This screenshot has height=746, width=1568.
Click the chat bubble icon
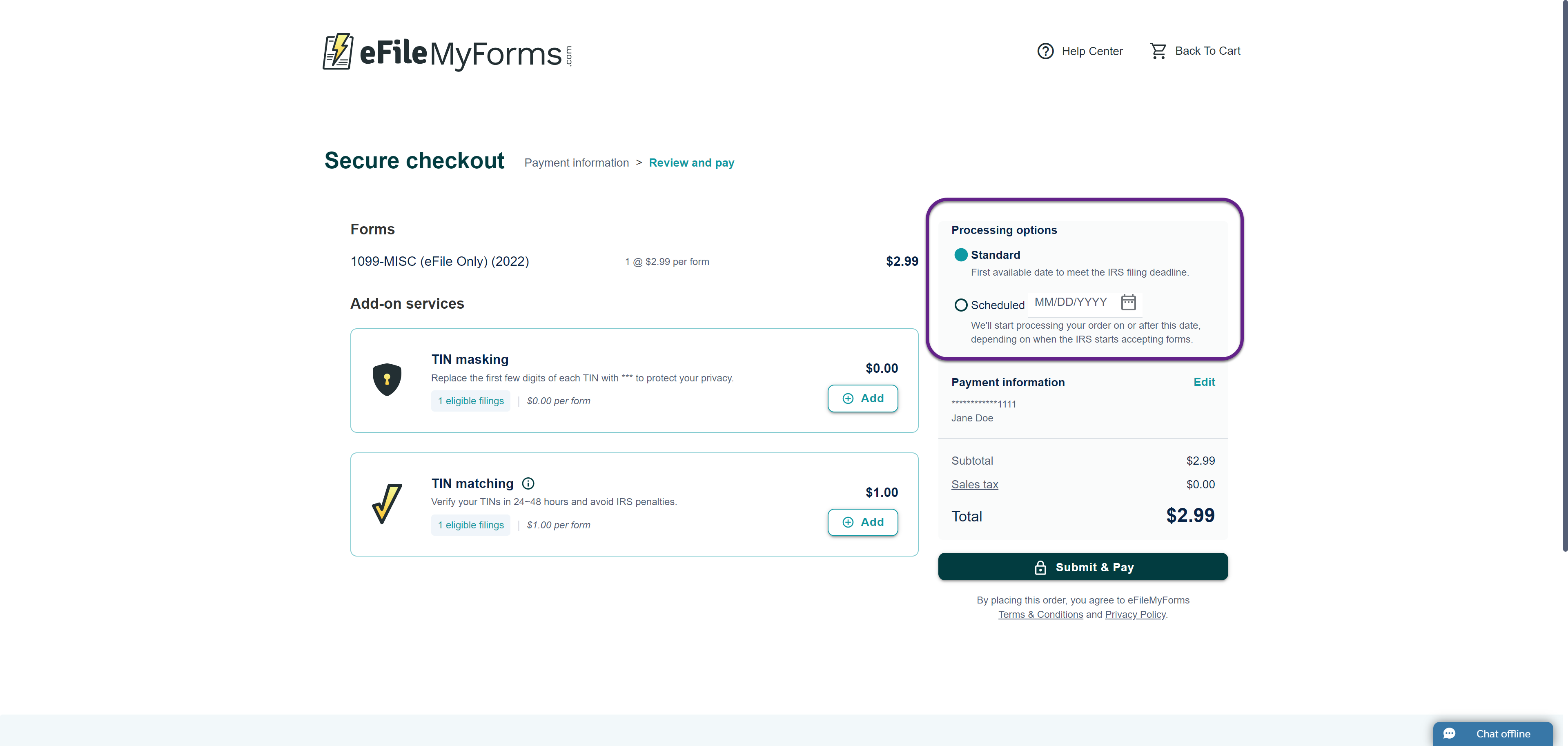(x=1450, y=733)
